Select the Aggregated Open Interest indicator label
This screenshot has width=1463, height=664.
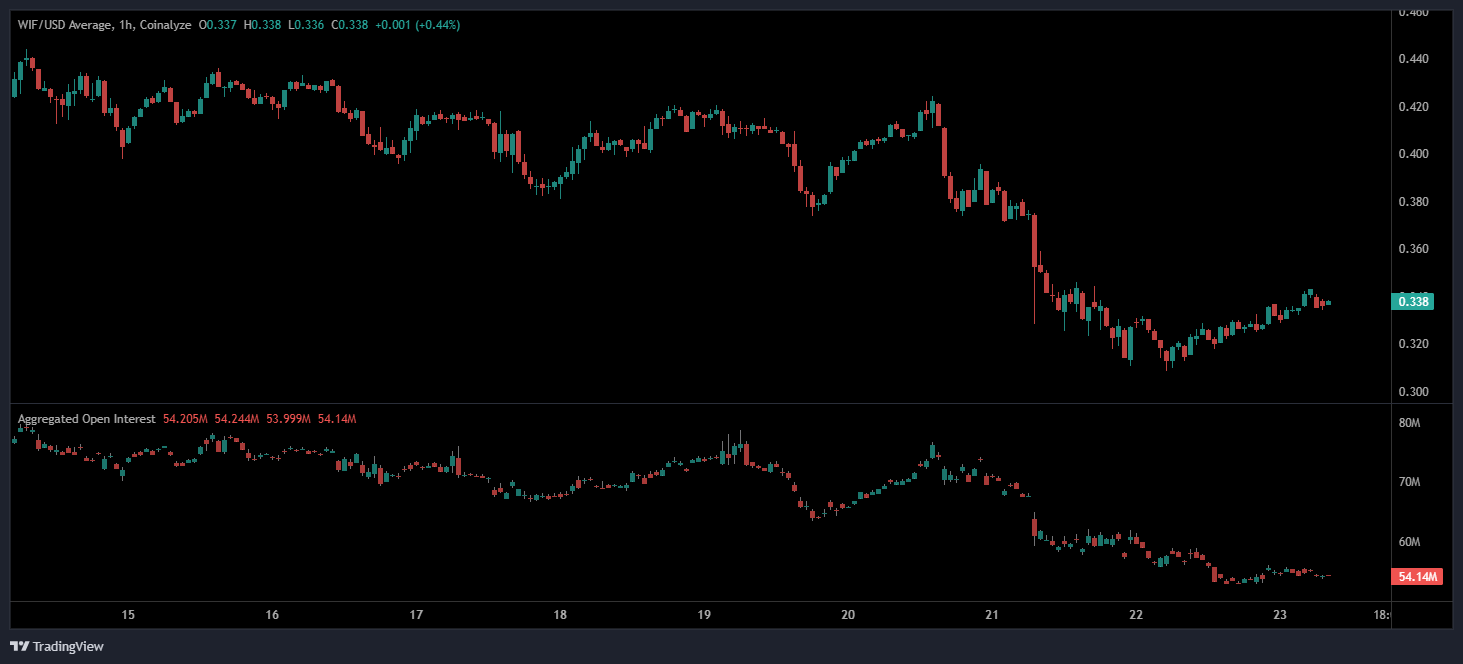point(86,419)
